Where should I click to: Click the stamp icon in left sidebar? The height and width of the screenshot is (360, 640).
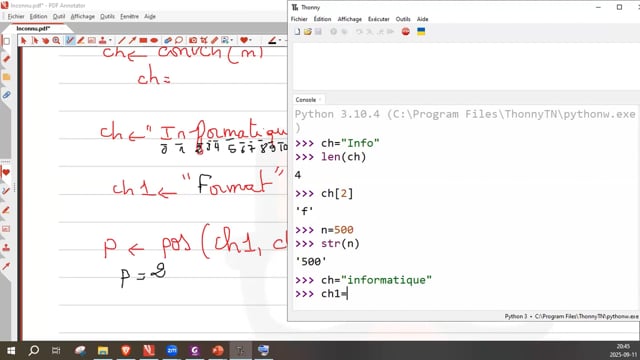tap(6, 248)
